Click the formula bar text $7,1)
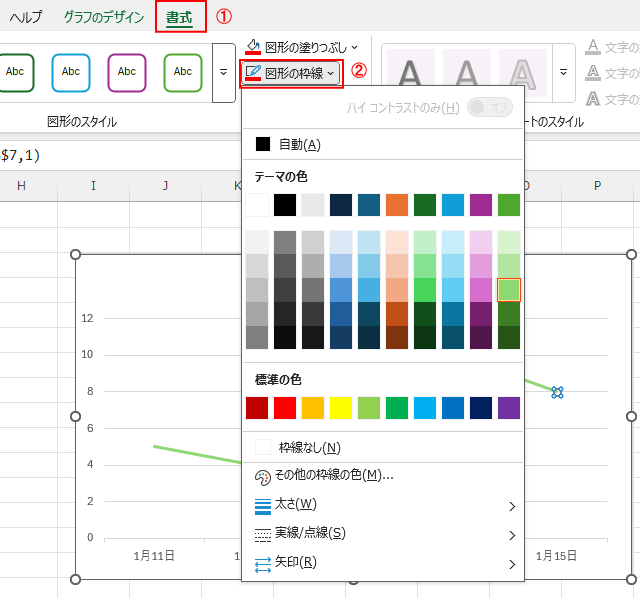This screenshot has width=640, height=598. point(20,156)
